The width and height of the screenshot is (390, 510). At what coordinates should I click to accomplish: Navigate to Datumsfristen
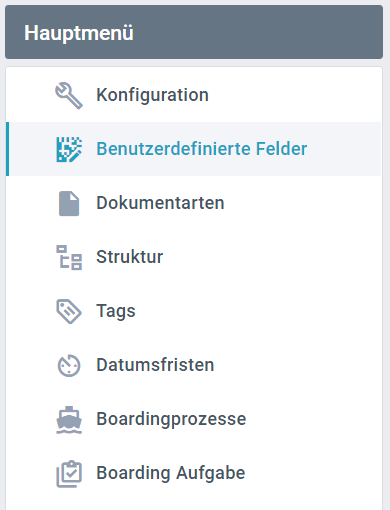click(194, 365)
